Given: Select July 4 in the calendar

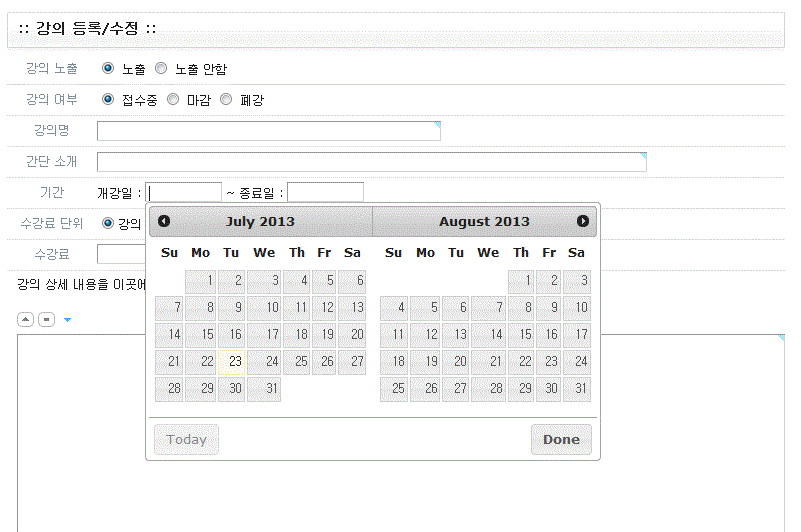Looking at the screenshot, I should pos(297,281).
